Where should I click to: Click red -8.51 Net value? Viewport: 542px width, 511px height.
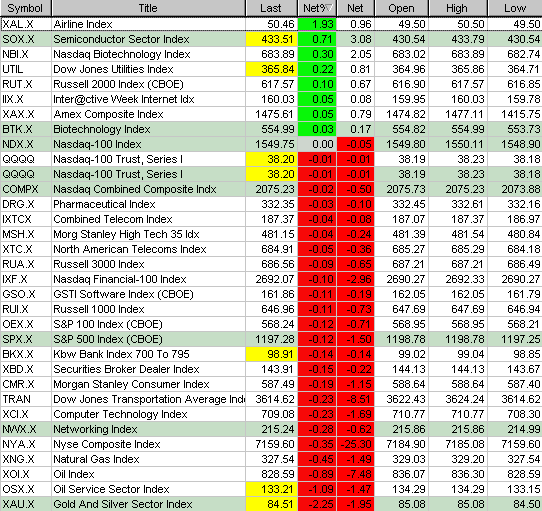356,399
